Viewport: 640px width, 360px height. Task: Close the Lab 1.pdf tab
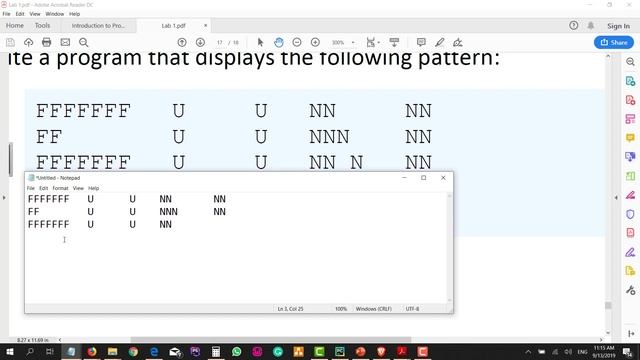(x=206, y=25)
